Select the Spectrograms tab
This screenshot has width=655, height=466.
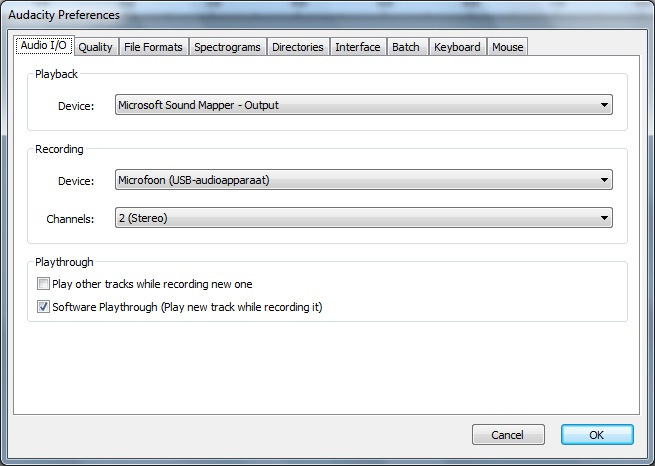[x=227, y=47]
